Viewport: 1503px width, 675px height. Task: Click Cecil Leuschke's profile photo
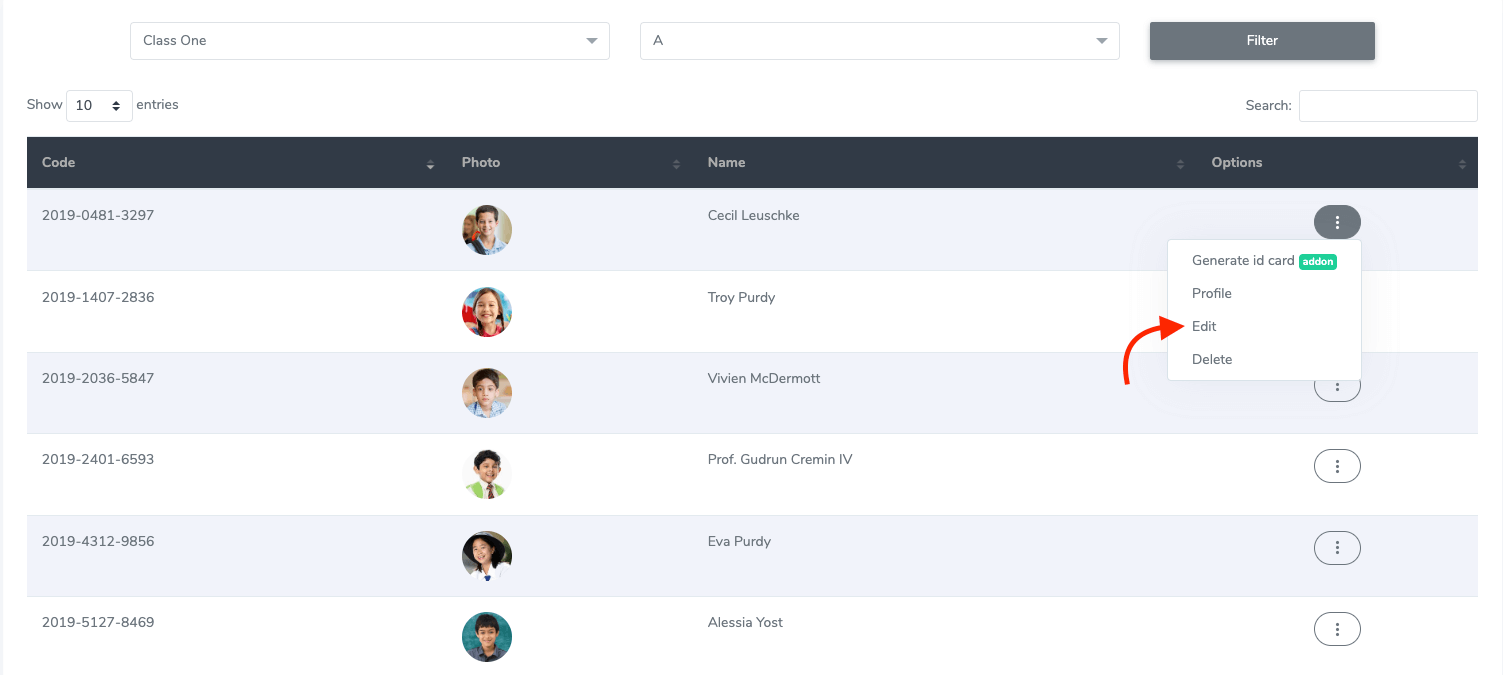(487, 230)
